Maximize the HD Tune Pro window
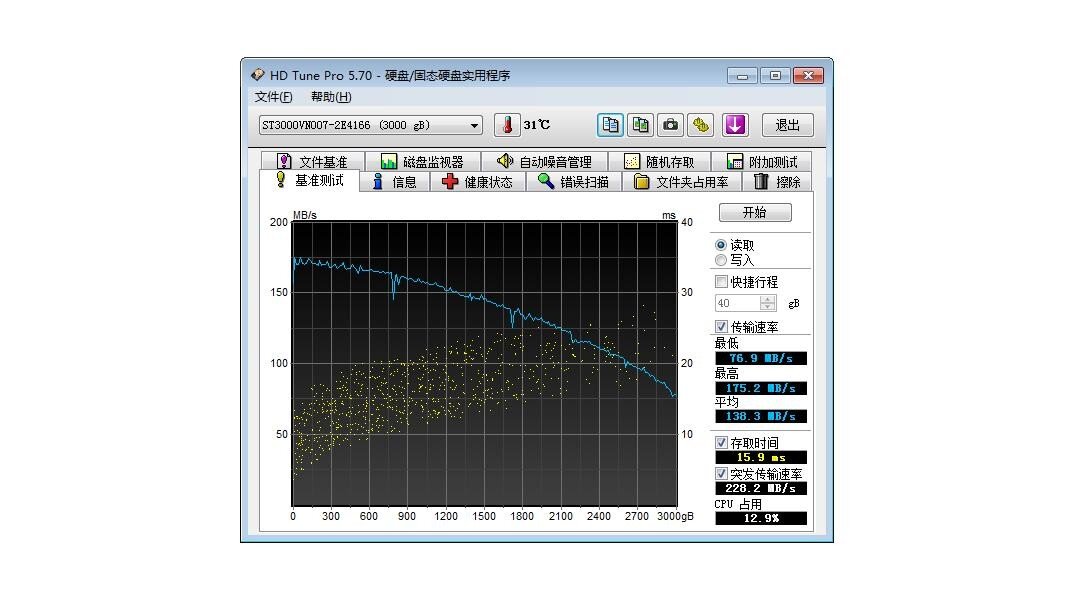 coord(775,75)
